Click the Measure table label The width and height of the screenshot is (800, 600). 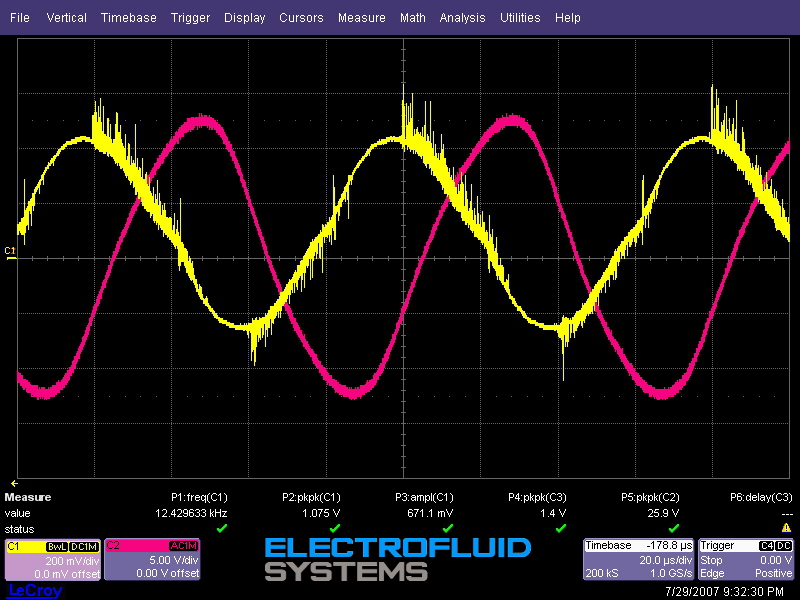[x=28, y=497]
